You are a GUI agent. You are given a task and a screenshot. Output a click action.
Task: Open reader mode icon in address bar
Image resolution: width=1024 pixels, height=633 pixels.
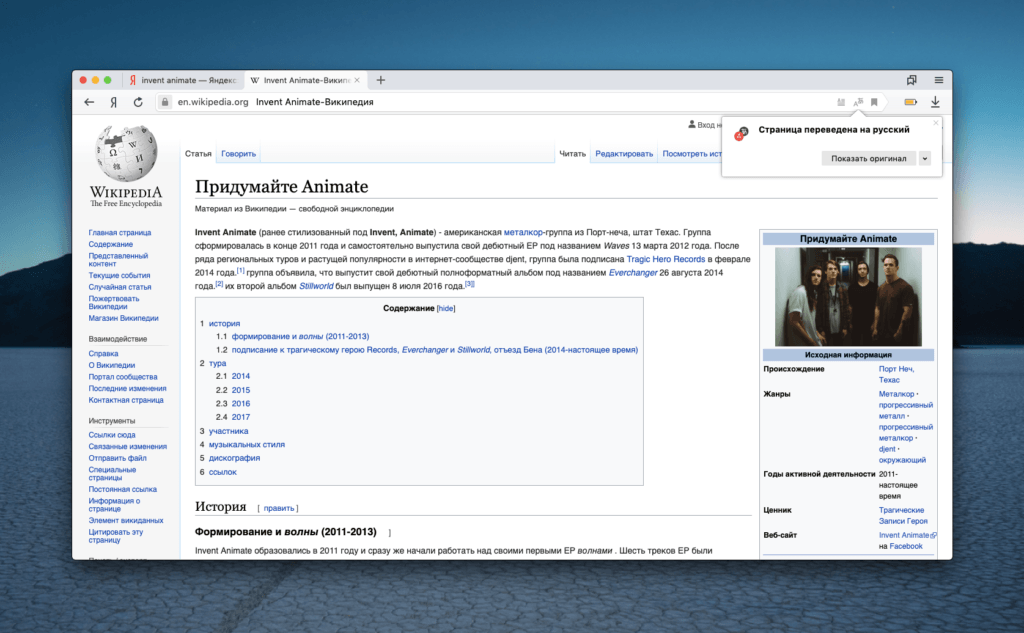841,102
